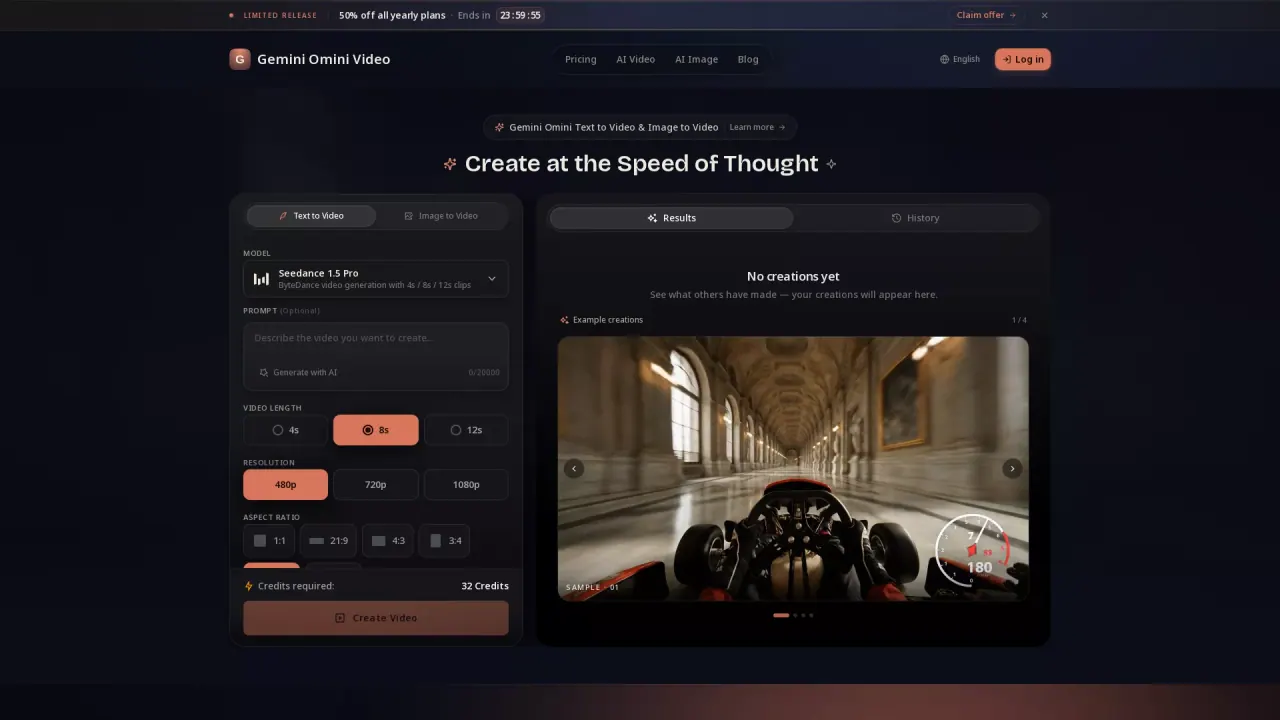Click the Create Video button
This screenshot has width=1280, height=720.
[376, 618]
